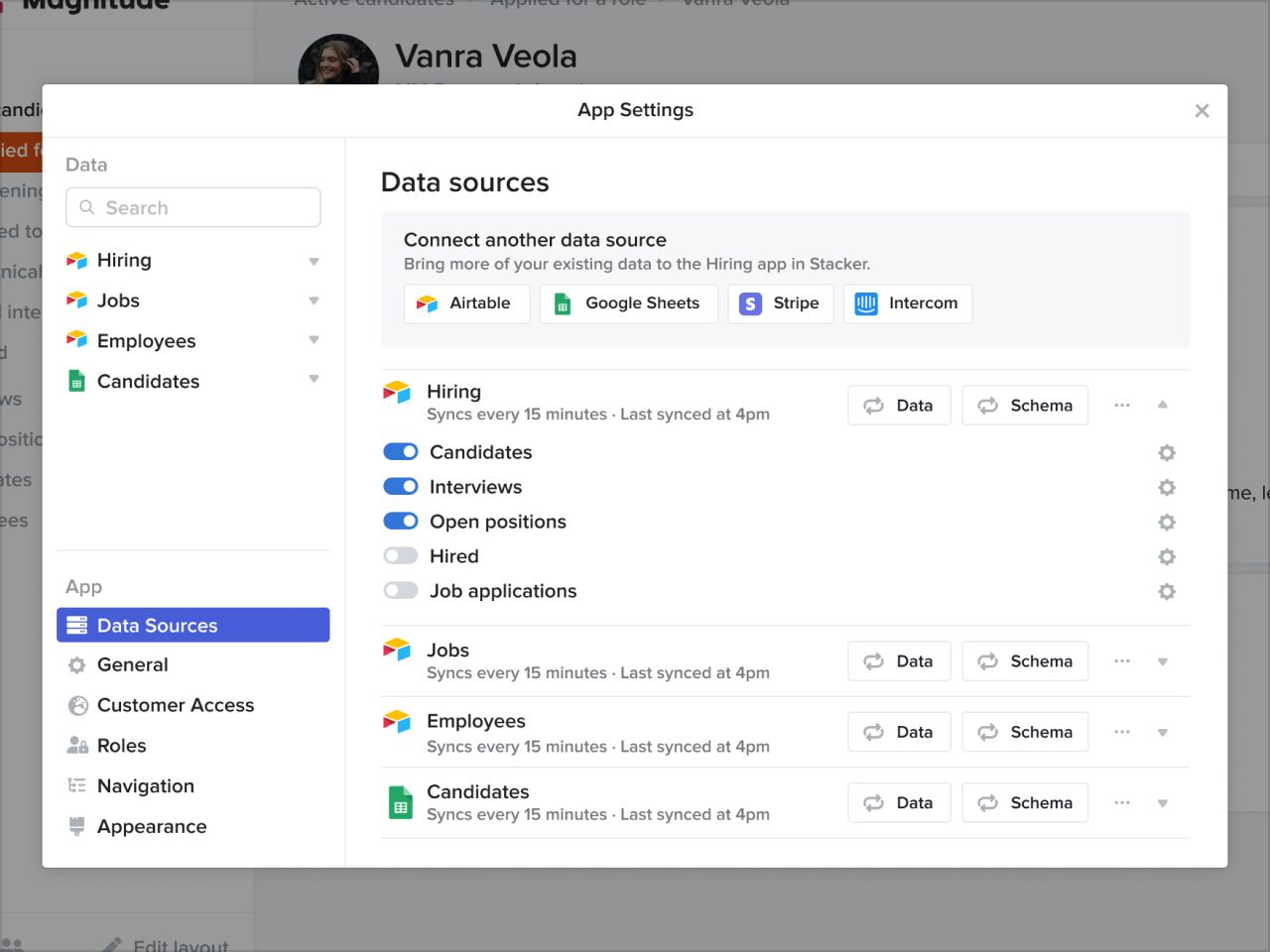
Task: Select Data Sources in App menu
Action: point(193,626)
